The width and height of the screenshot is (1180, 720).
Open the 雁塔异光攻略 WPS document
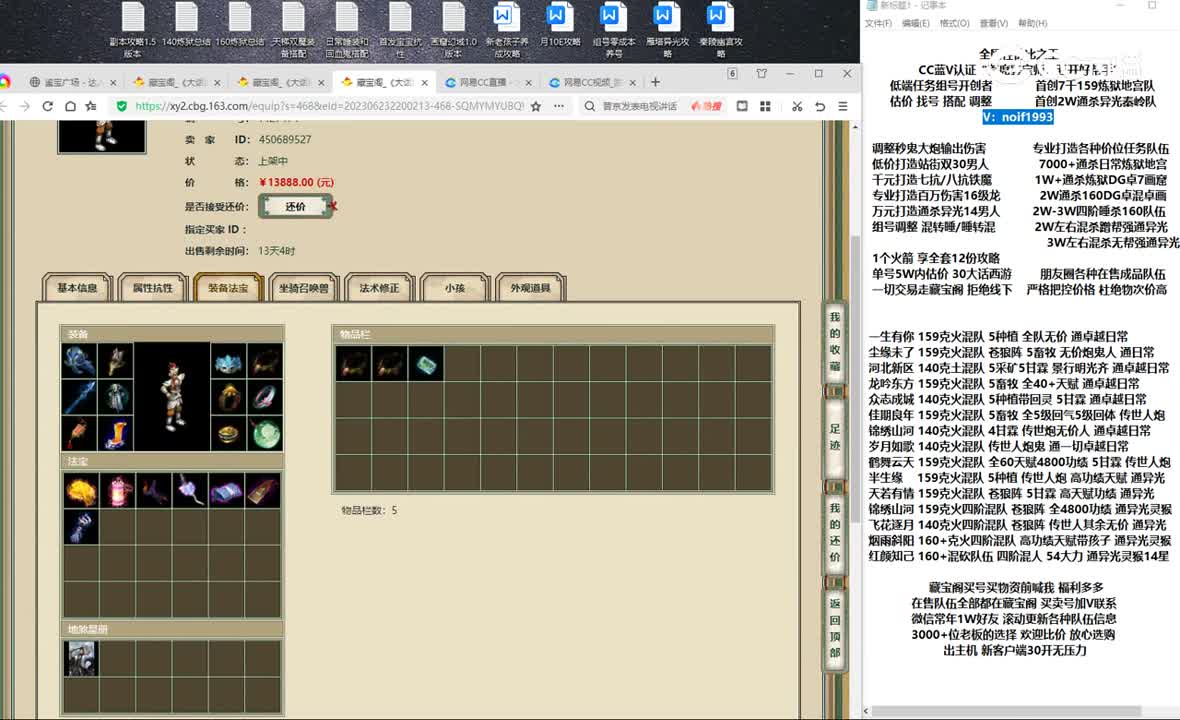click(667, 31)
